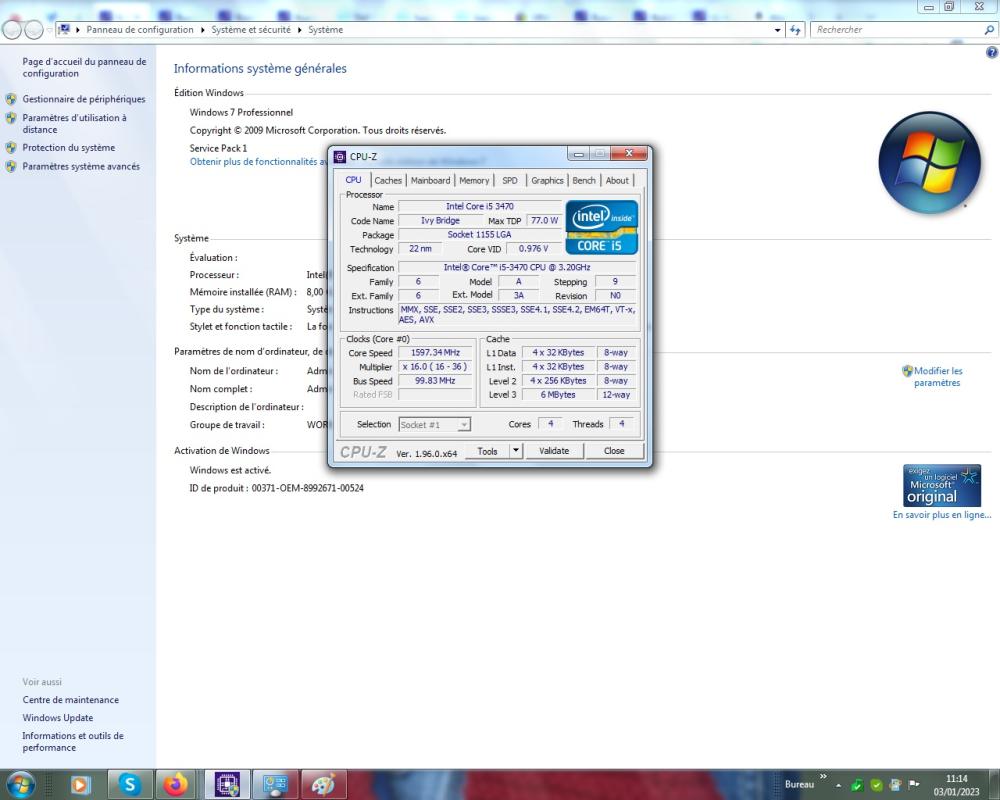Image resolution: width=1000 pixels, height=800 pixels.
Task: Click the magnifier icon in the Rechercher box
Action: click(x=988, y=29)
